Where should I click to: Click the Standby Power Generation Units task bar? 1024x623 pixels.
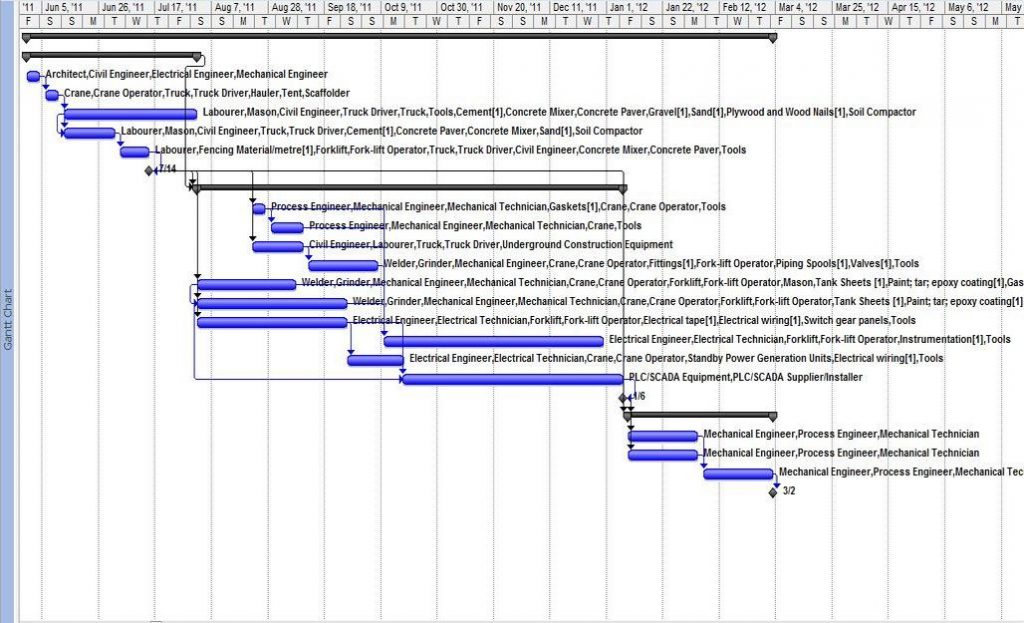[x=375, y=358]
